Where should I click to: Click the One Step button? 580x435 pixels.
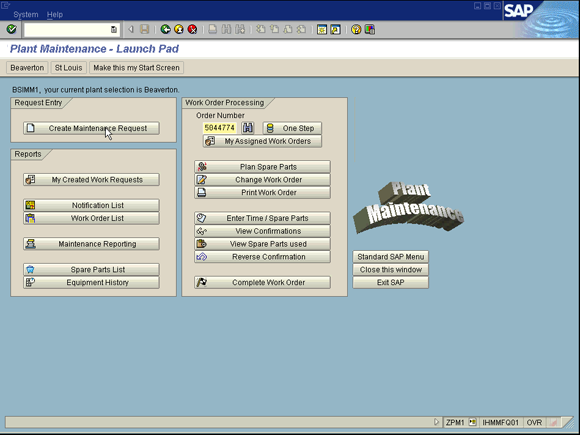292,128
